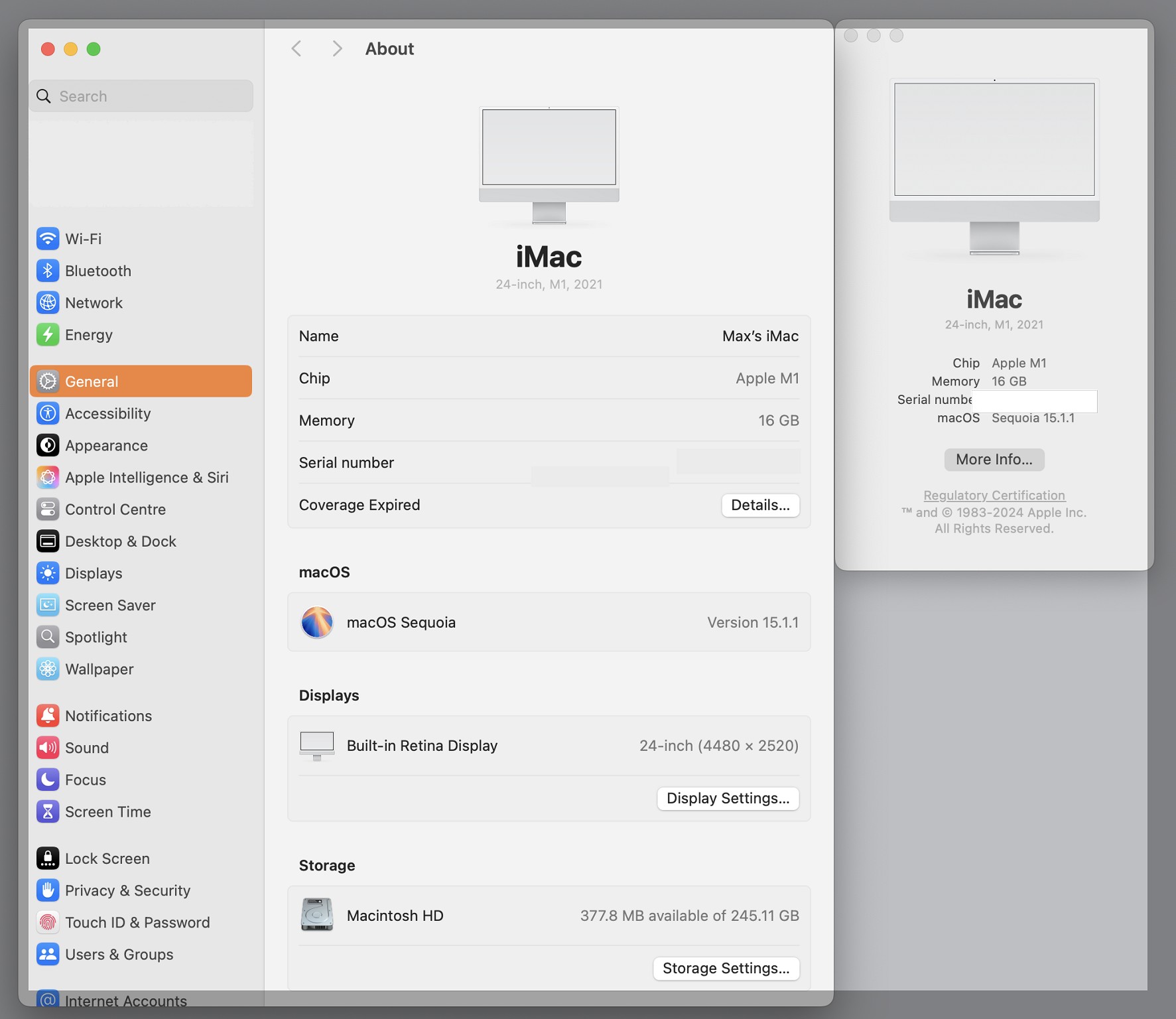Open the Control Centre icon
The image size is (1176, 1019).
48,509
